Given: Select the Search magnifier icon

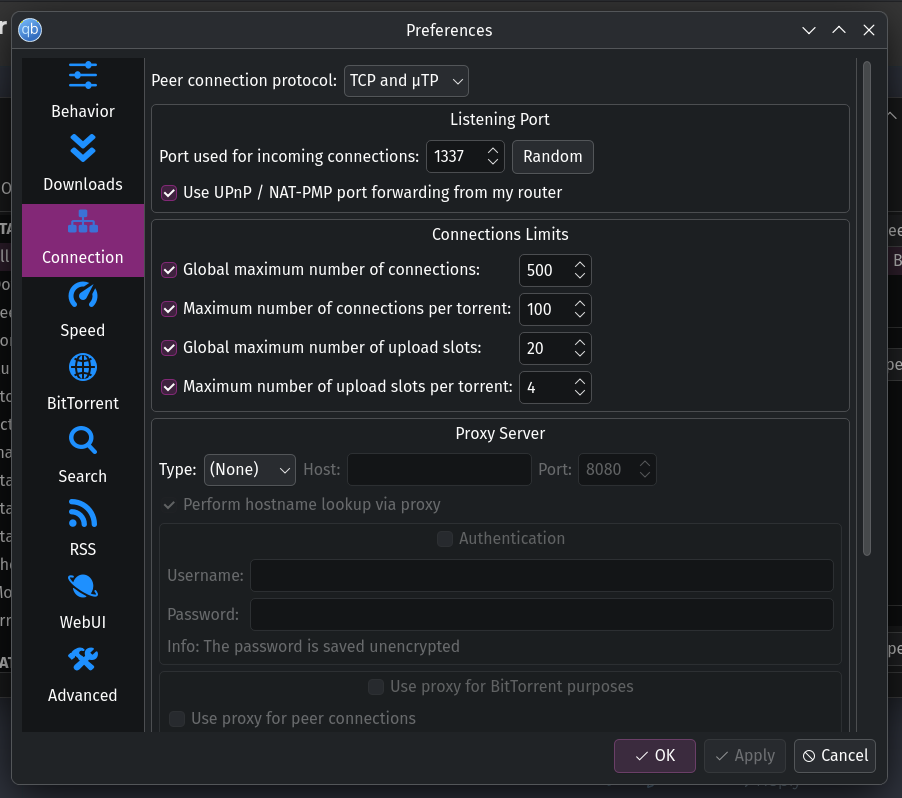Looking at the screenshot, I should click(83, 441).
